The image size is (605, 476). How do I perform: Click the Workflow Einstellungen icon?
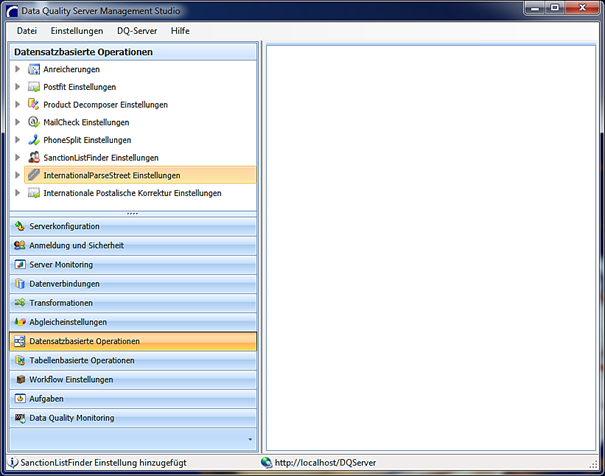[21, 380]
